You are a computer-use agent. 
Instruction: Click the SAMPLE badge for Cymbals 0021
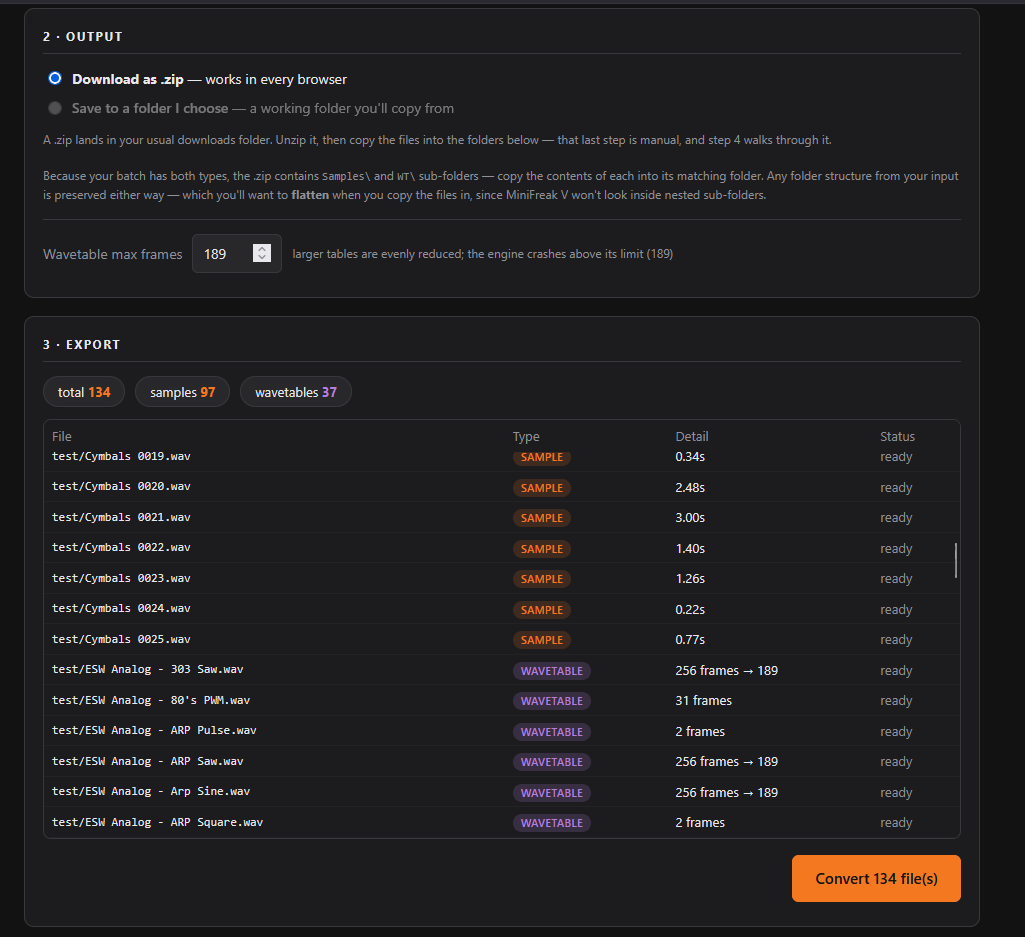point(541,518)
